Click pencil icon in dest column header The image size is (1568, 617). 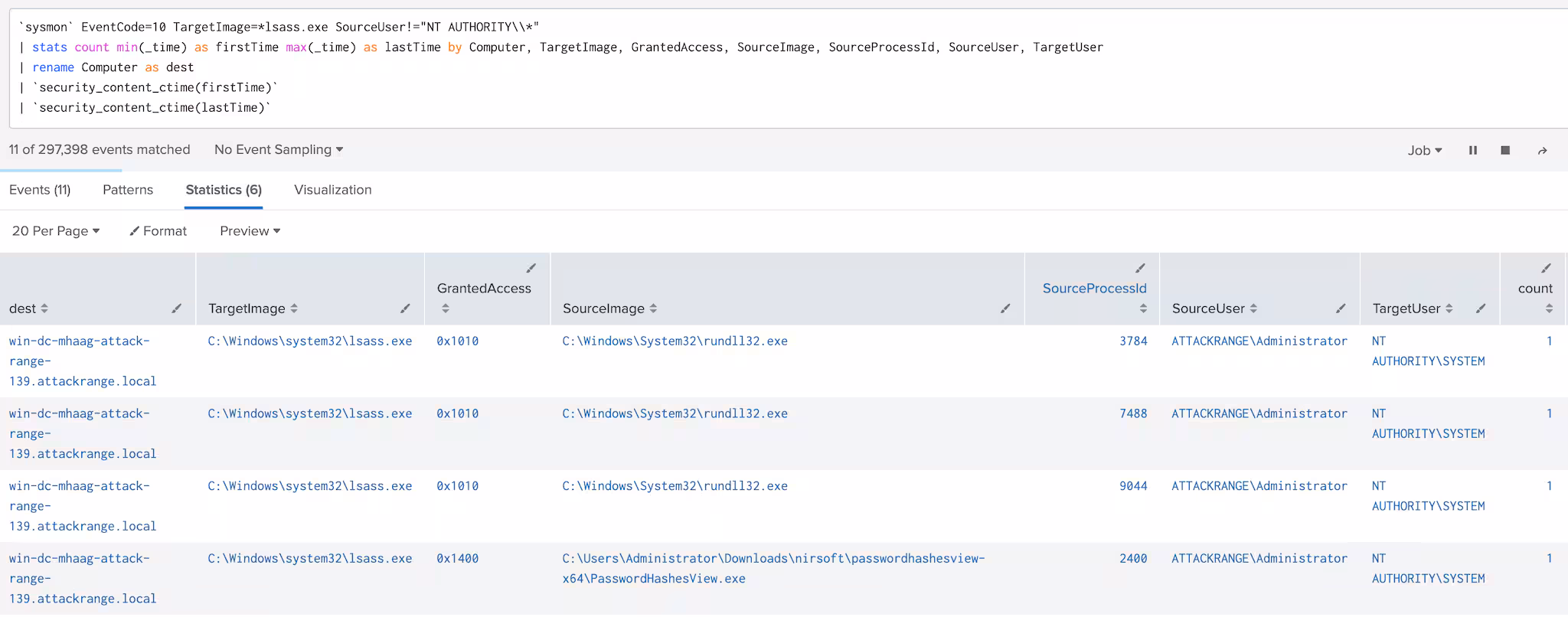point(176,308)
